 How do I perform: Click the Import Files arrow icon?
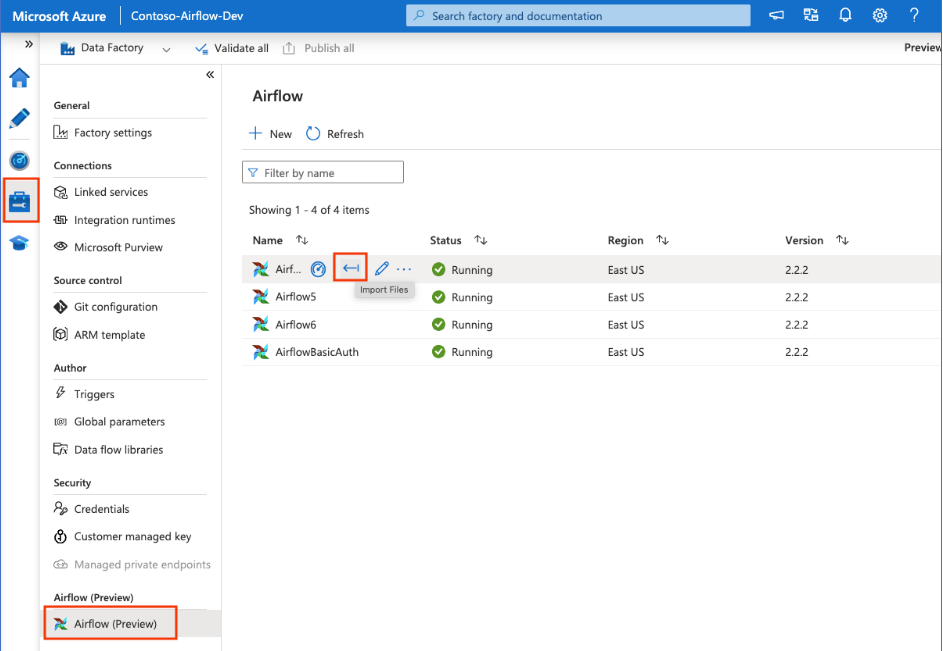pos(350,268)
